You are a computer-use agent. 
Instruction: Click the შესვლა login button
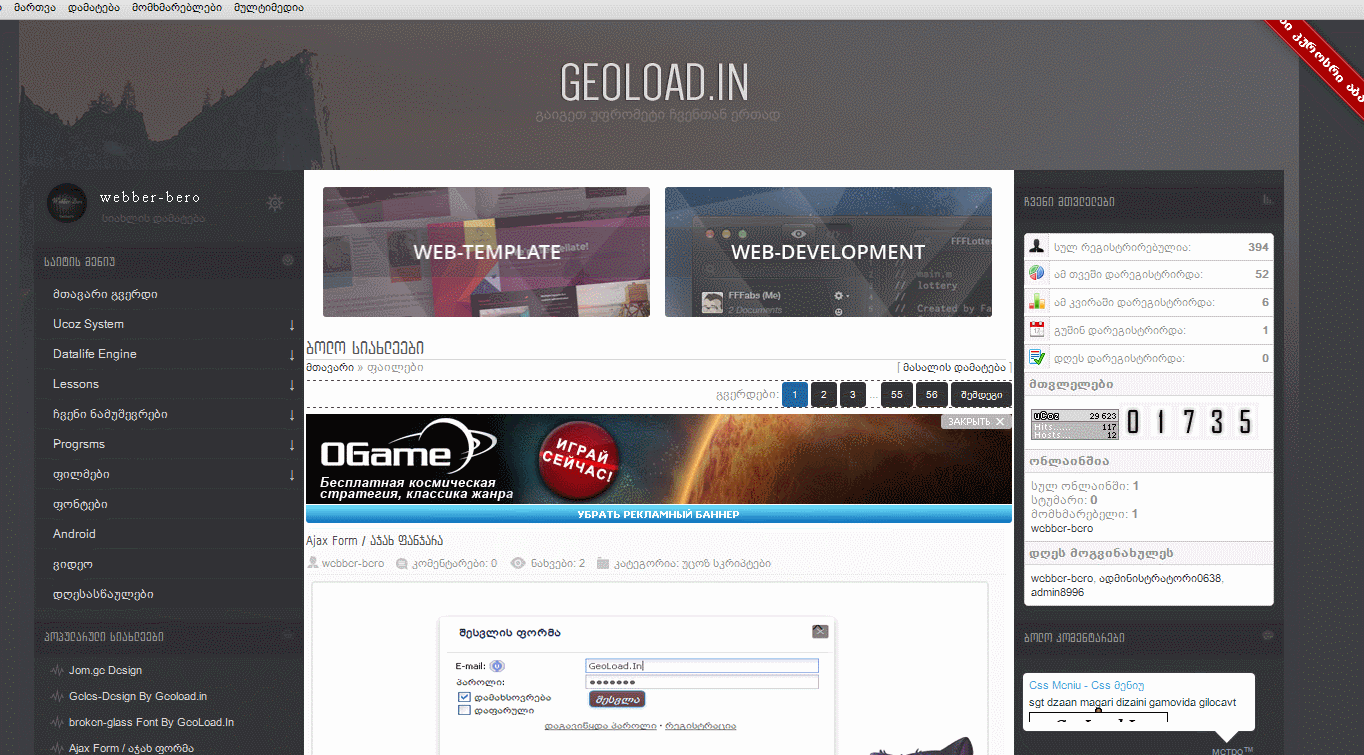(x=617, y=699)
